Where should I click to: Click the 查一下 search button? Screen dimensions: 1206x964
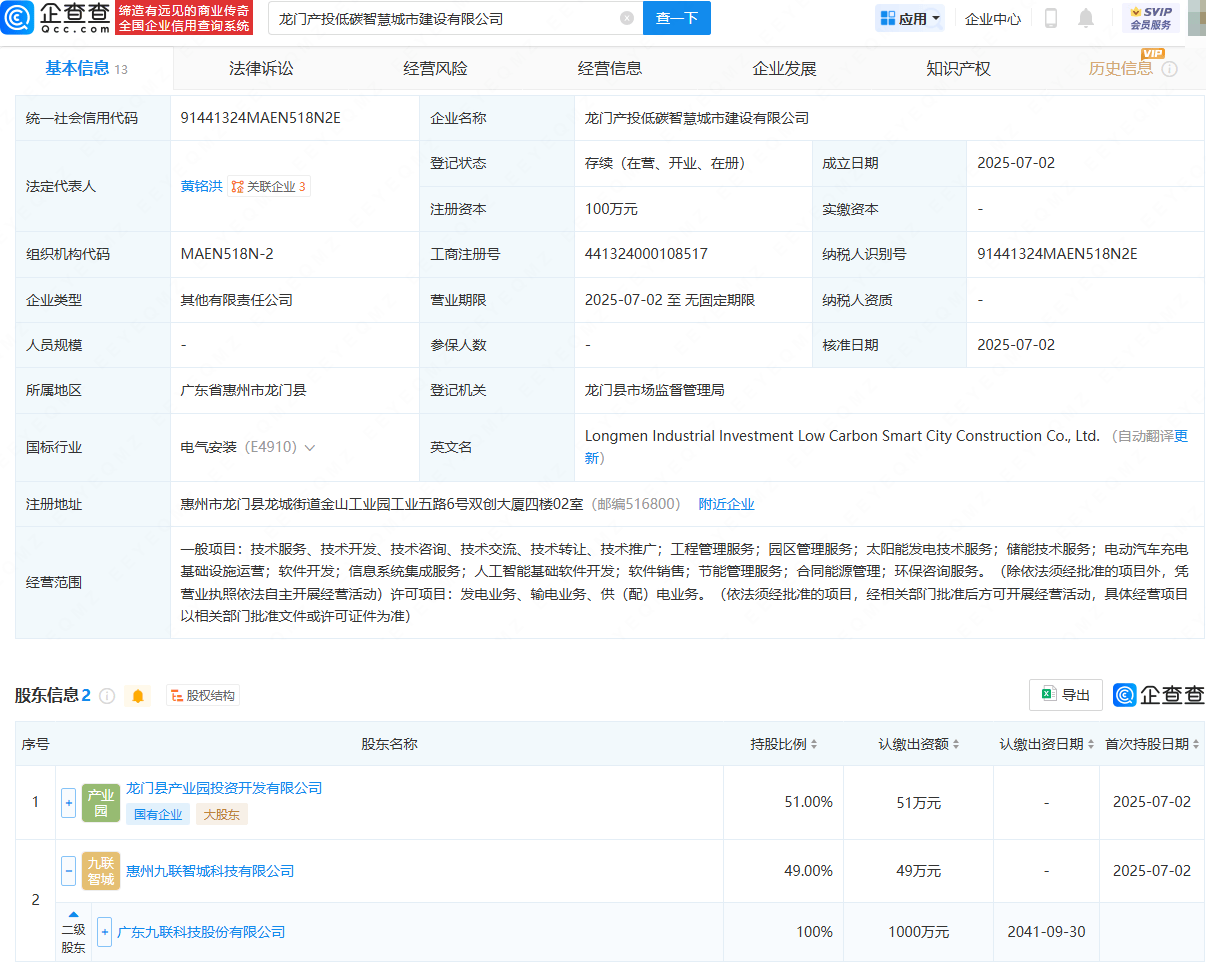(x=676, y=18)
